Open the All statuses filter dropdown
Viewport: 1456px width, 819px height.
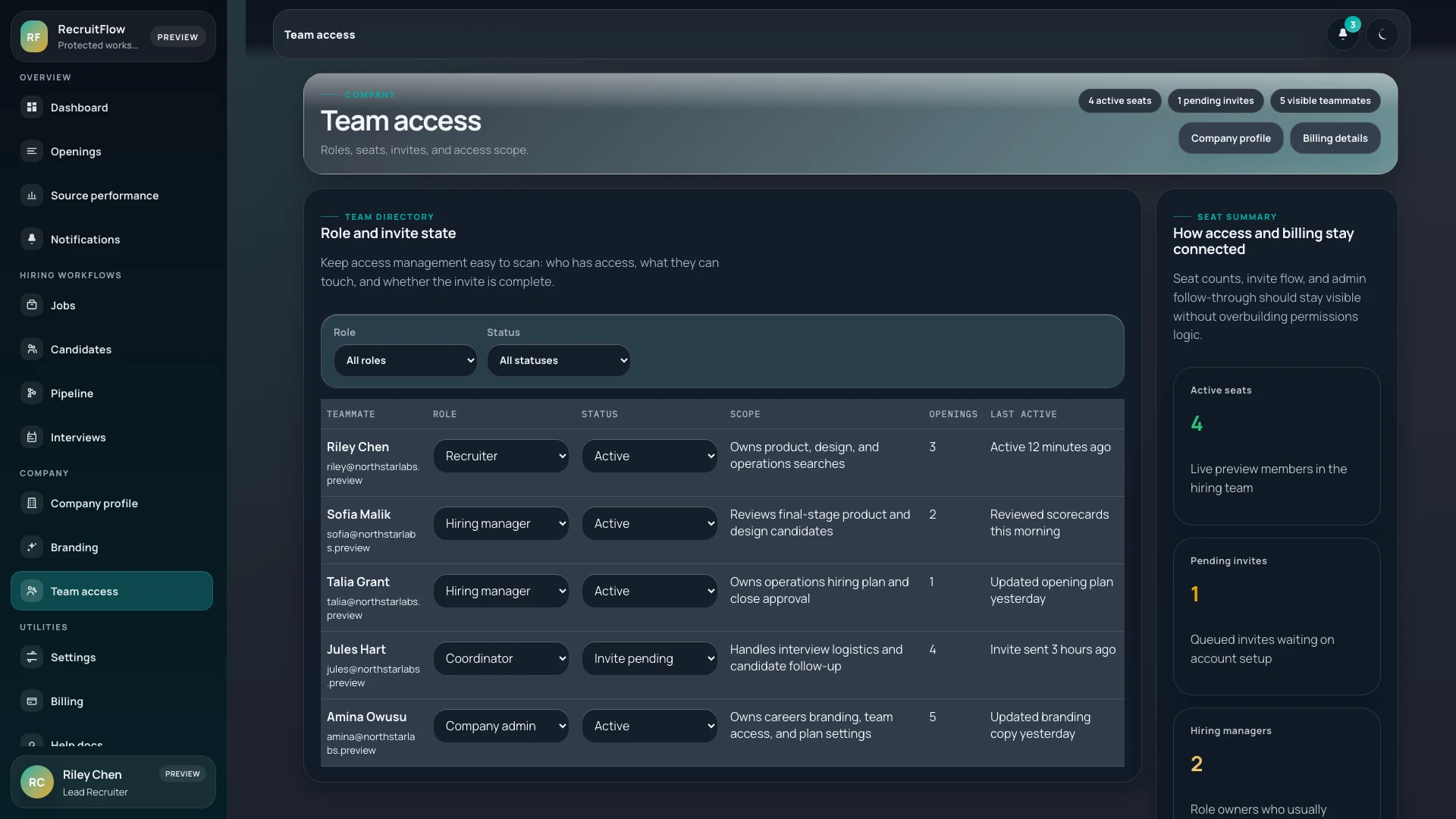(x=559, y=361)
